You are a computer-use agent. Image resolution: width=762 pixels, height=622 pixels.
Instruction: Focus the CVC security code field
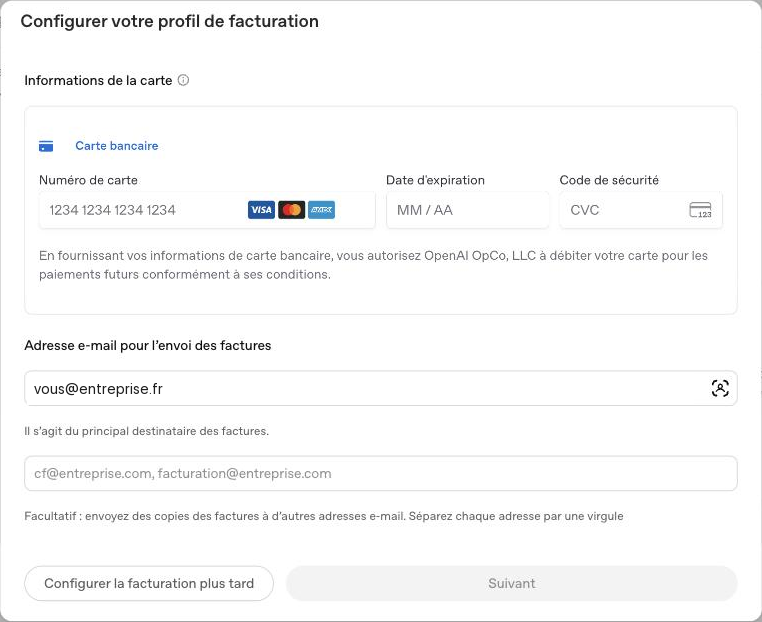(x=641, y=210)
